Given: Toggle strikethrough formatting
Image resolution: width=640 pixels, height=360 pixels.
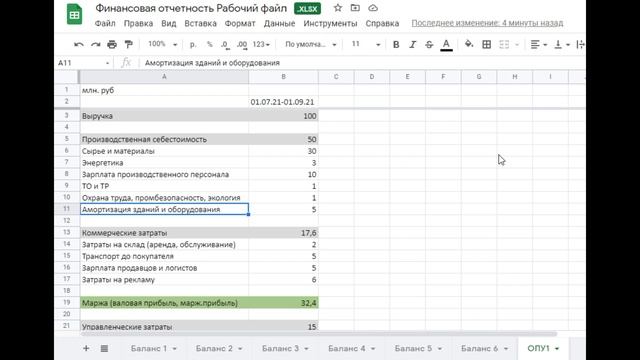Looking at the screenshot, I should point(429,44).
